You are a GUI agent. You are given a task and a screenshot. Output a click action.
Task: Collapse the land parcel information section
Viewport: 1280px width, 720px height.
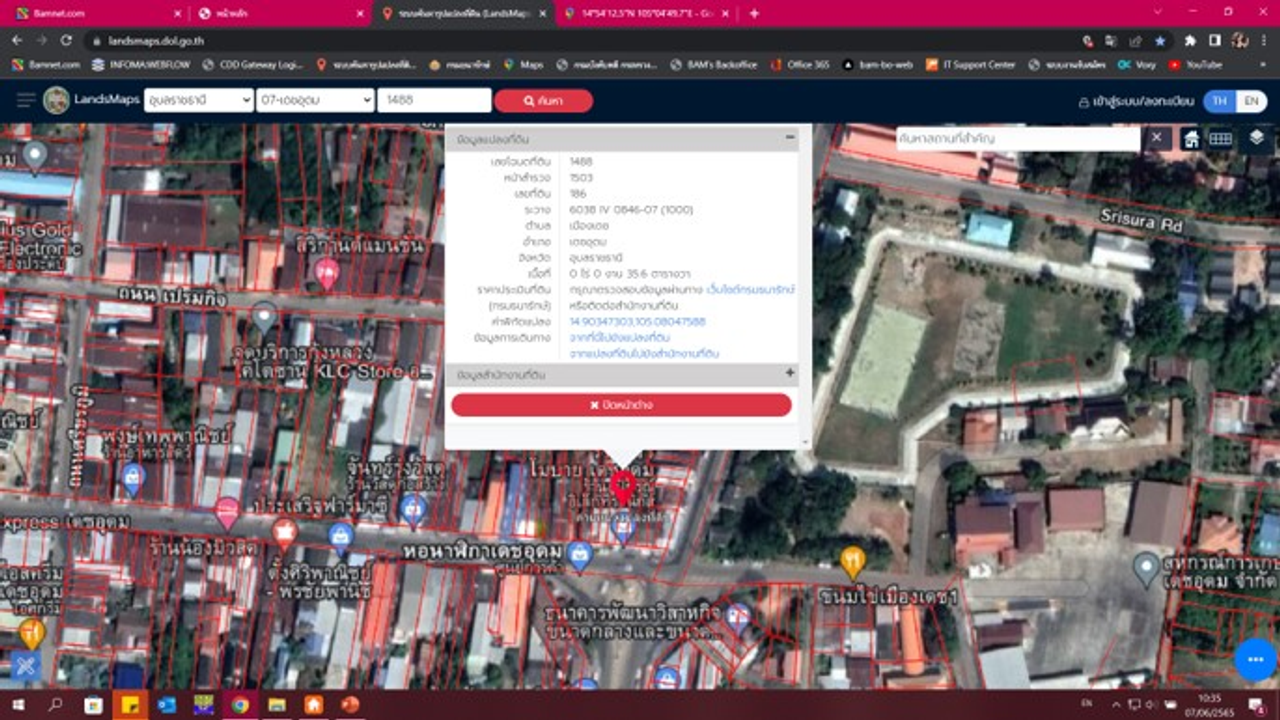point(790,138)
